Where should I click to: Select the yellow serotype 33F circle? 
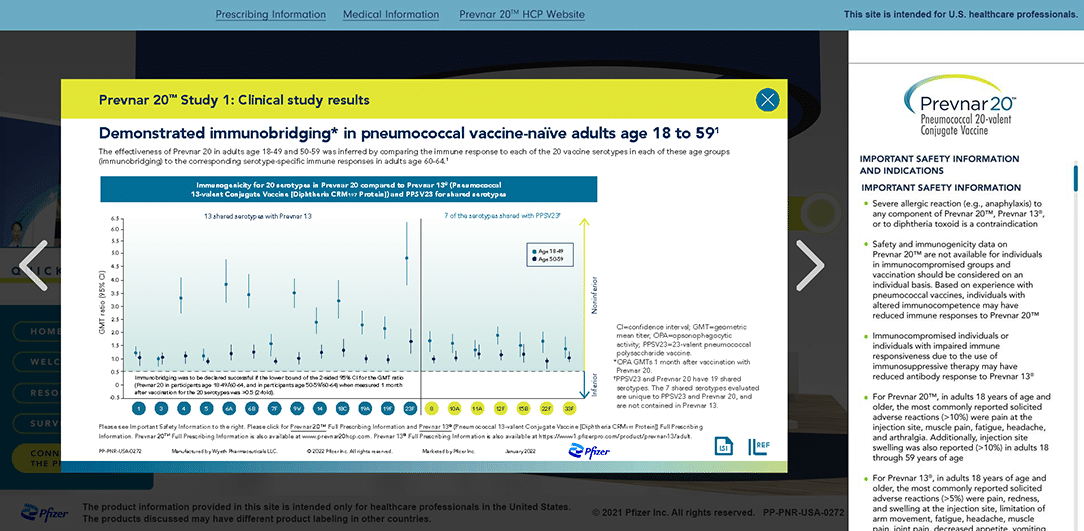click(569, 408)
